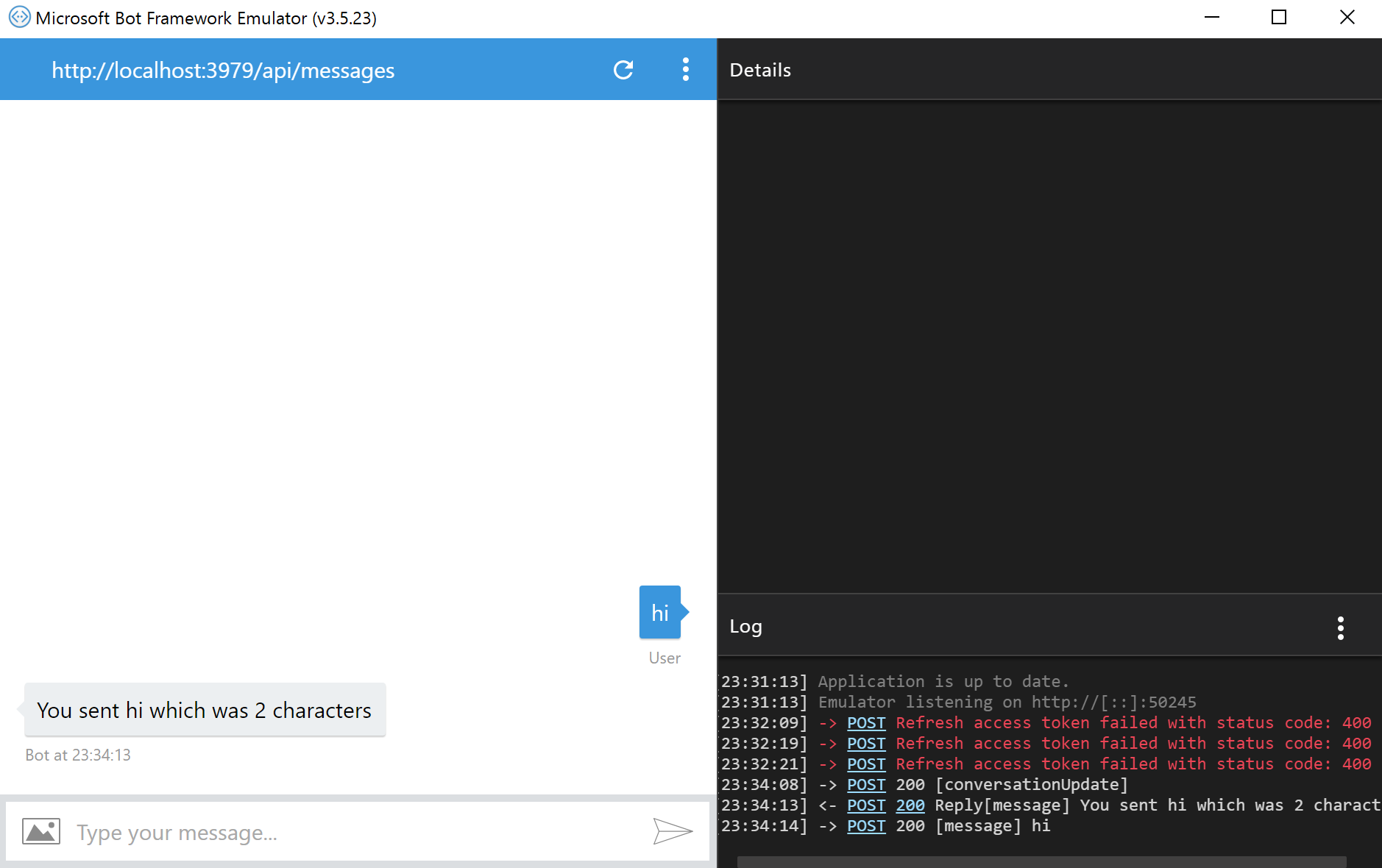Open POST link at 23:32:19 log entry
The height and width of the screenshot is (868, 1382).
(x=866, y=744)
